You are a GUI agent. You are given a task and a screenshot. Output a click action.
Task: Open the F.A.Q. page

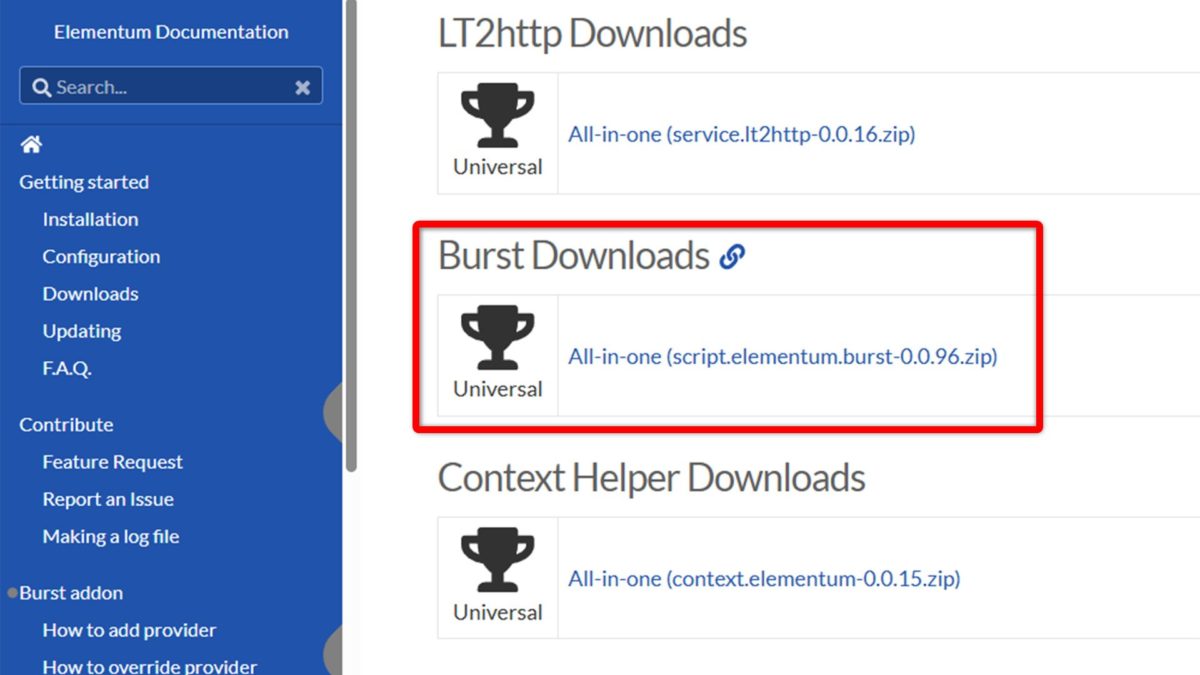[x=67, y=368]
